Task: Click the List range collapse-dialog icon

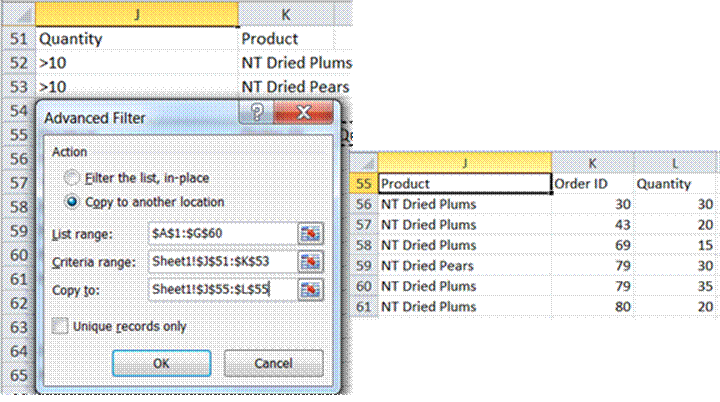Action: tap(311, 233)
